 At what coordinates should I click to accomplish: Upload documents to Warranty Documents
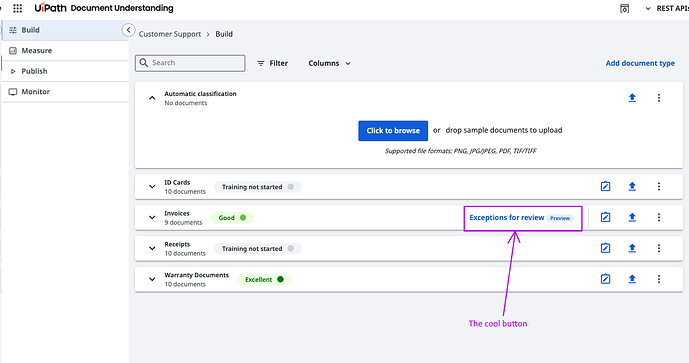pyautogui.click(x=632, y=279)
